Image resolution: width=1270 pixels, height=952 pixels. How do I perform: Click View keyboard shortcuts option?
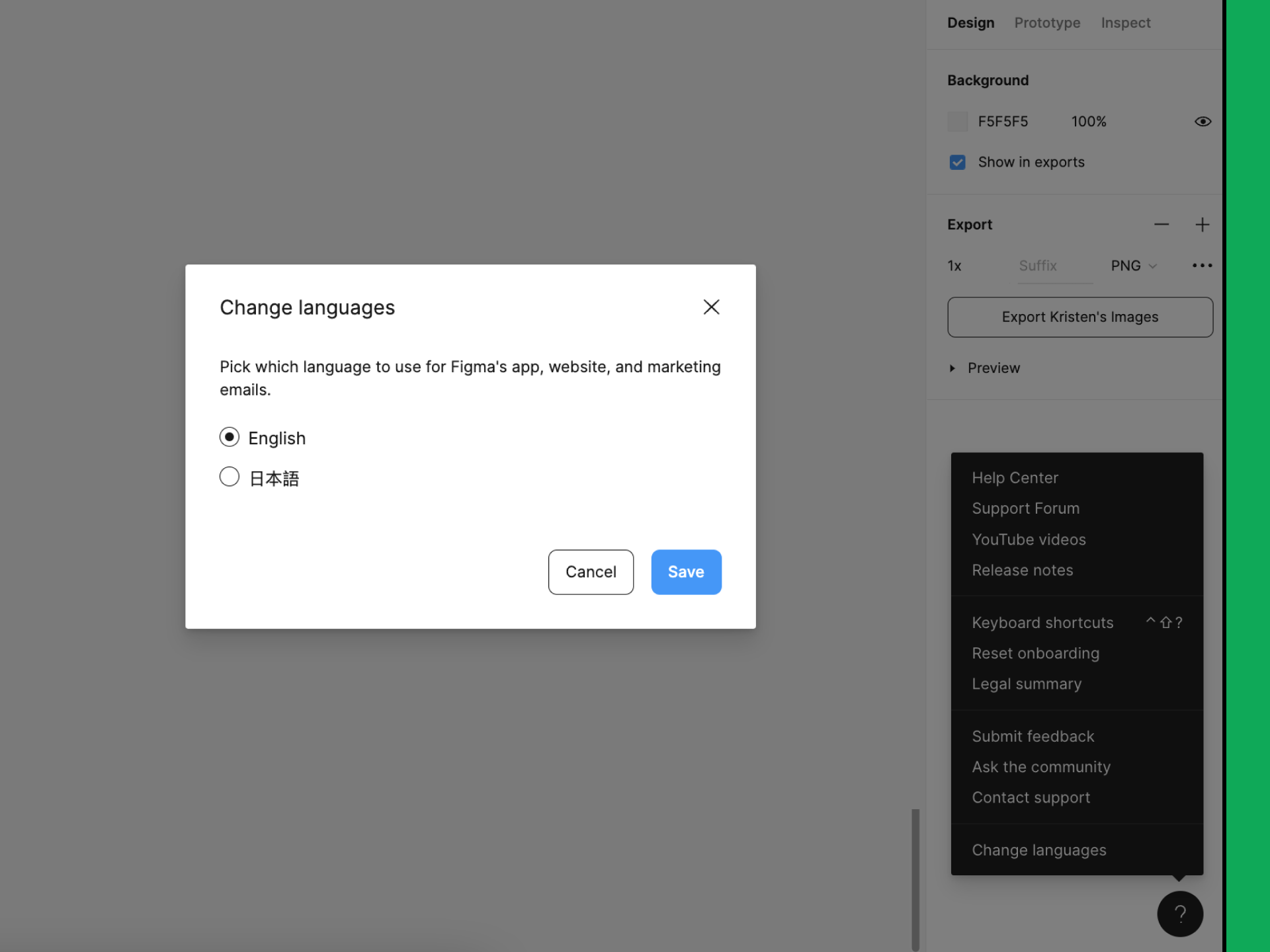point(1042,622)
